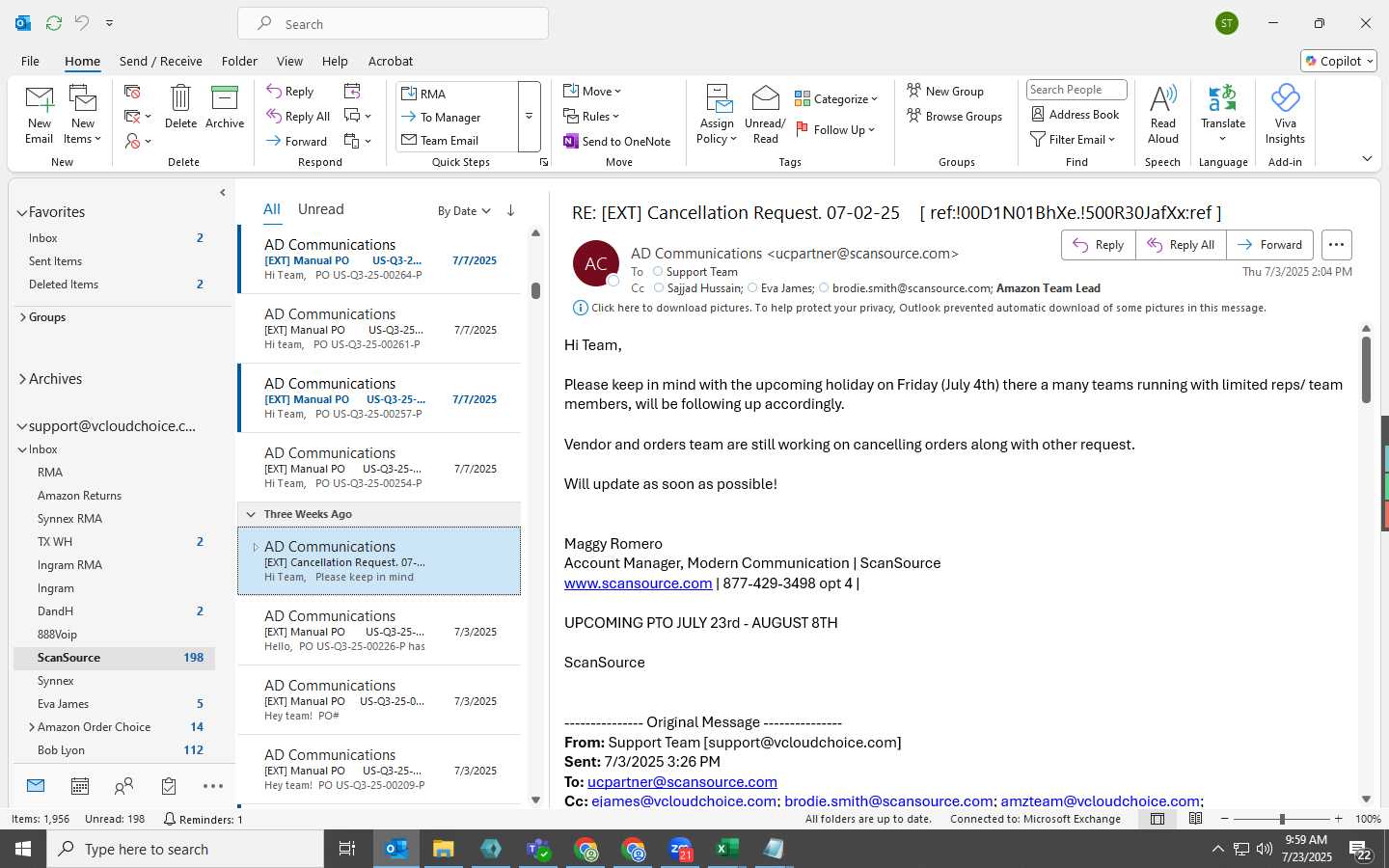
Task: Open File Explorer from the taskbar
Action: click(444, 849)
